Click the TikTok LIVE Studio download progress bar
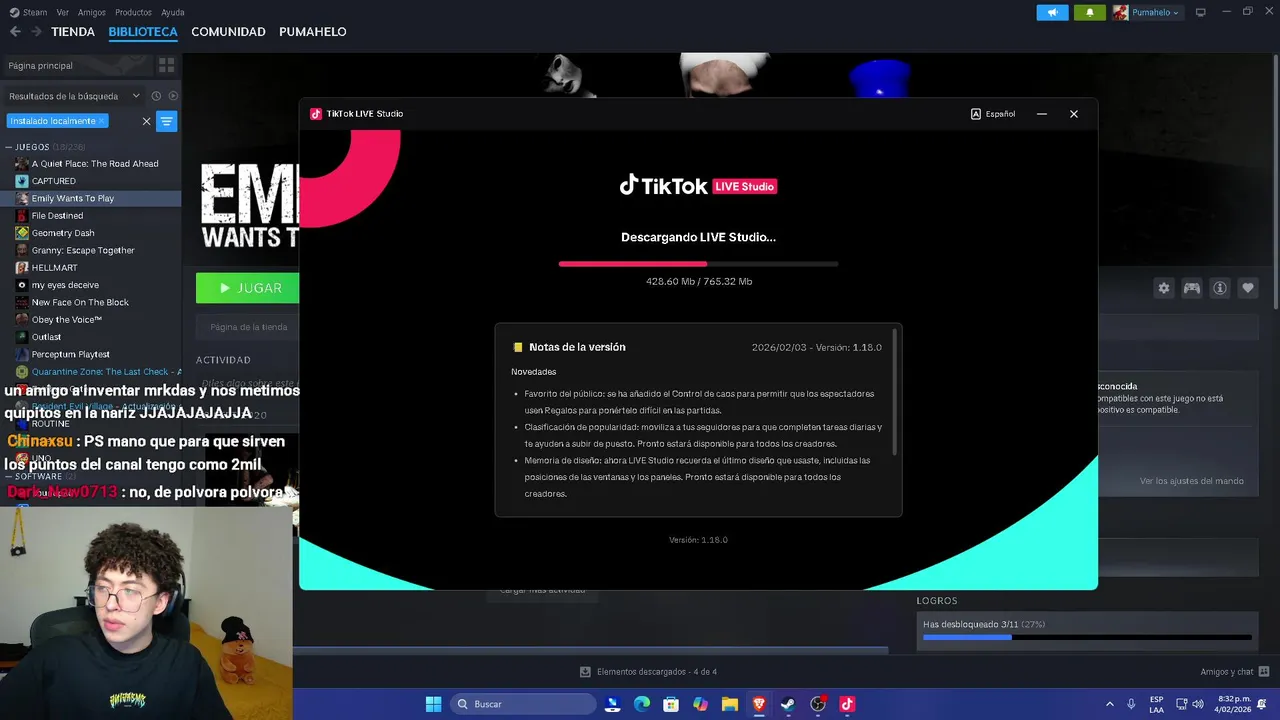Viewport: 1280px width, 720px height. 698,264
